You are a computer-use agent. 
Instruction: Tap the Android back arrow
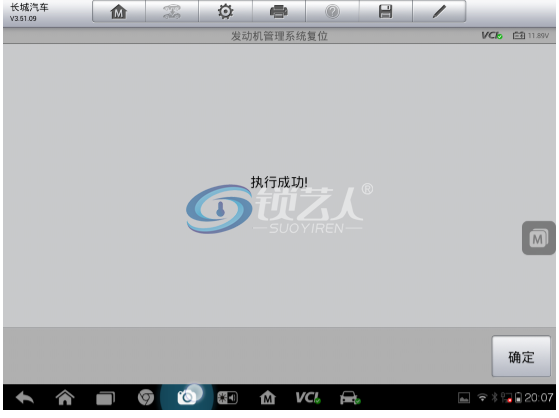coord(25,398)
